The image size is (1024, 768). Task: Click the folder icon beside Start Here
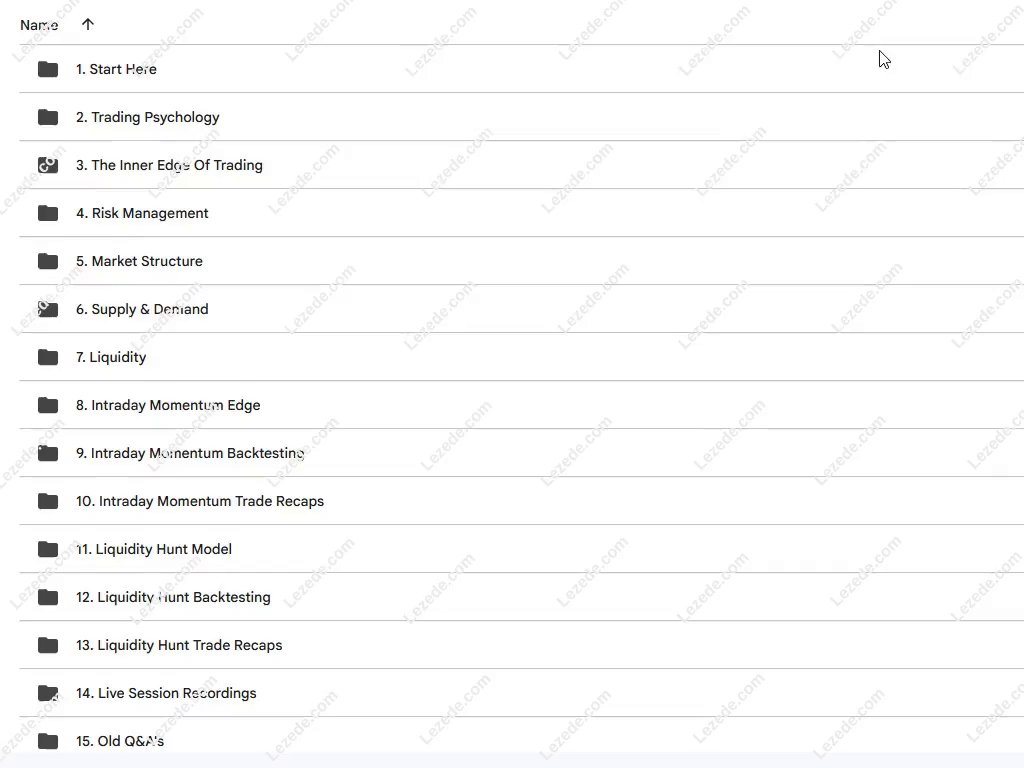(48, 69)
